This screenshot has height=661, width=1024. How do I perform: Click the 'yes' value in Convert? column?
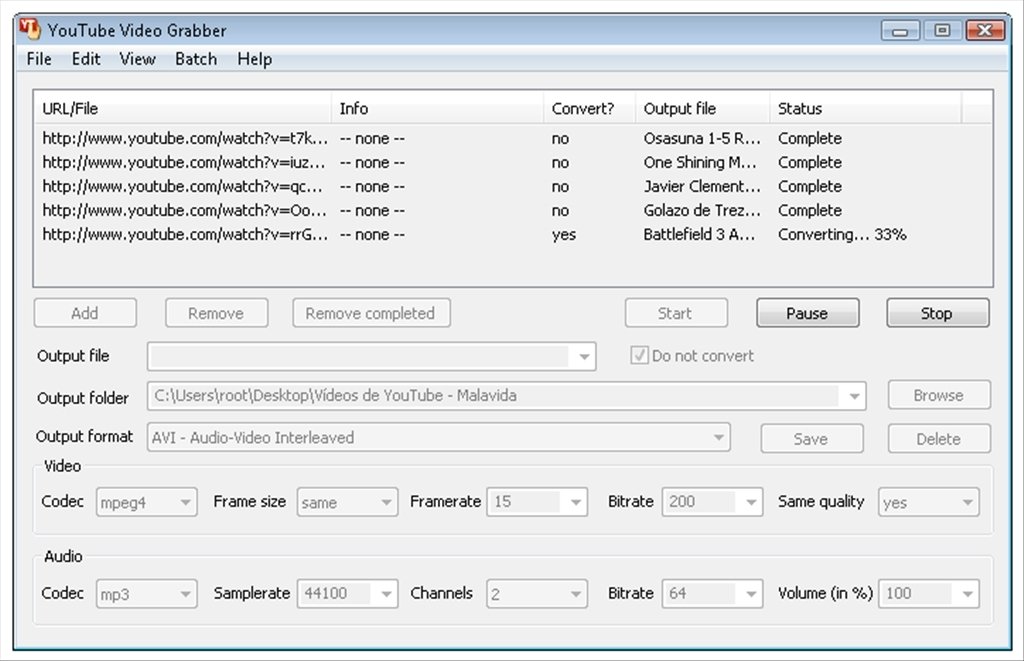click(x=564, y=235)
